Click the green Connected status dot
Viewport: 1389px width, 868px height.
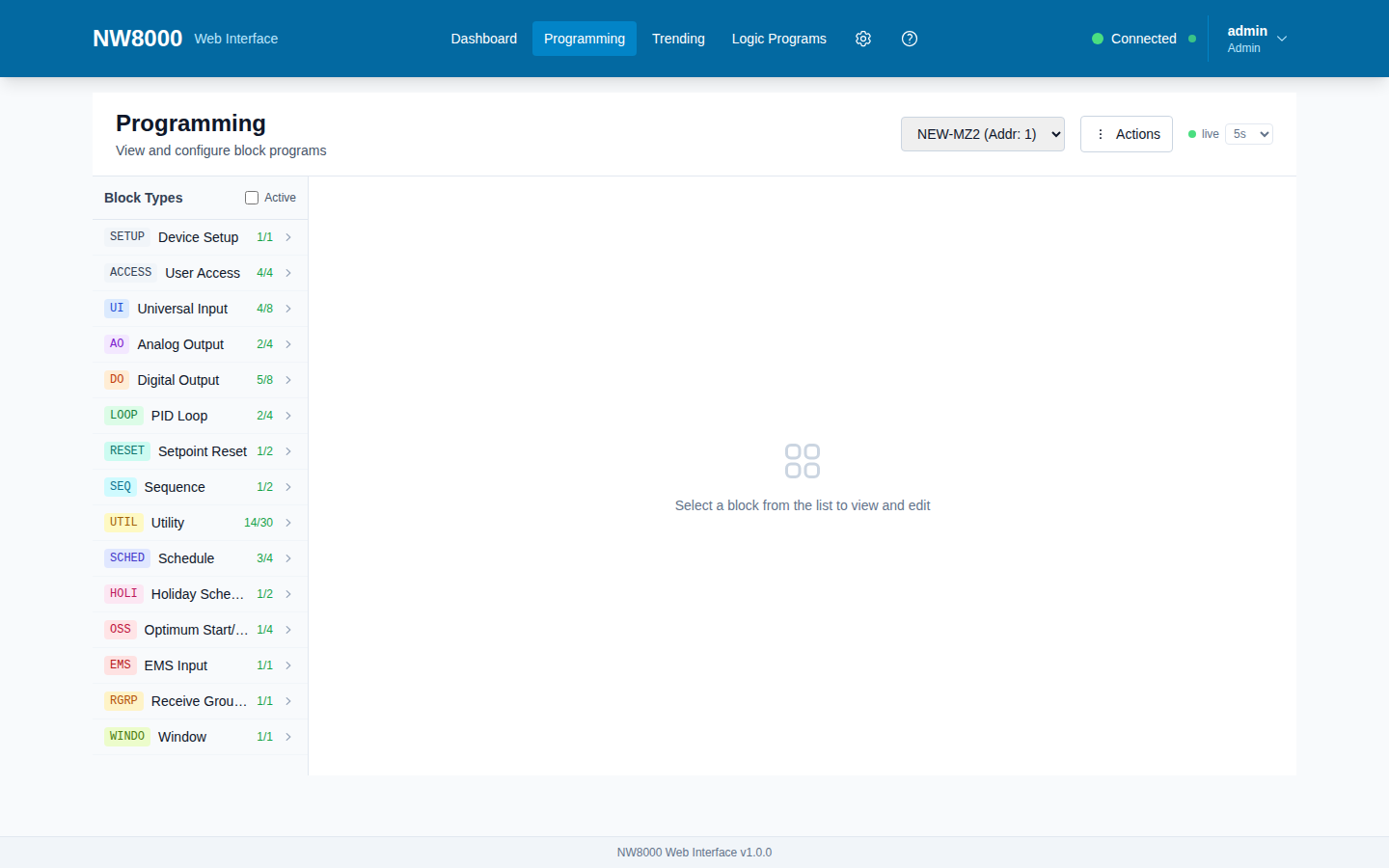tap(1098, 39)
